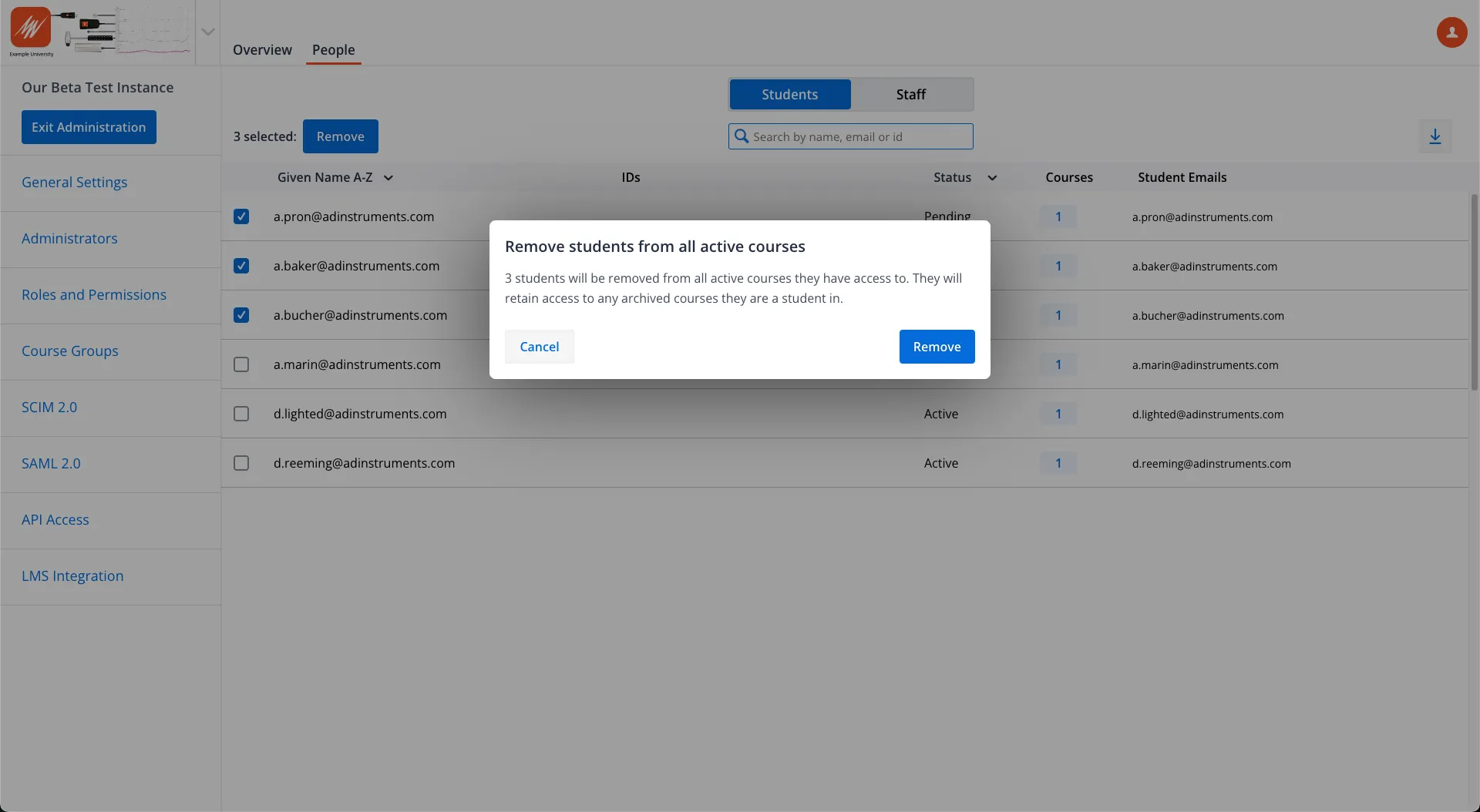Viewport: 1480px width, 812px height.
Task: Open LMS Integration page
Action: pos(72,576)
